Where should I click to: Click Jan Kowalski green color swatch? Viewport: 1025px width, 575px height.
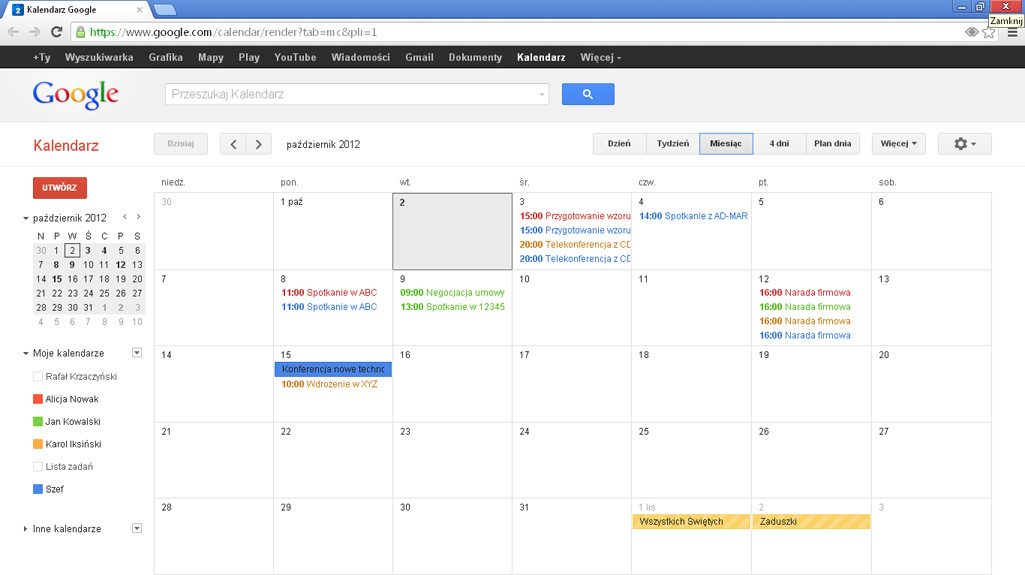click(38, 421)
